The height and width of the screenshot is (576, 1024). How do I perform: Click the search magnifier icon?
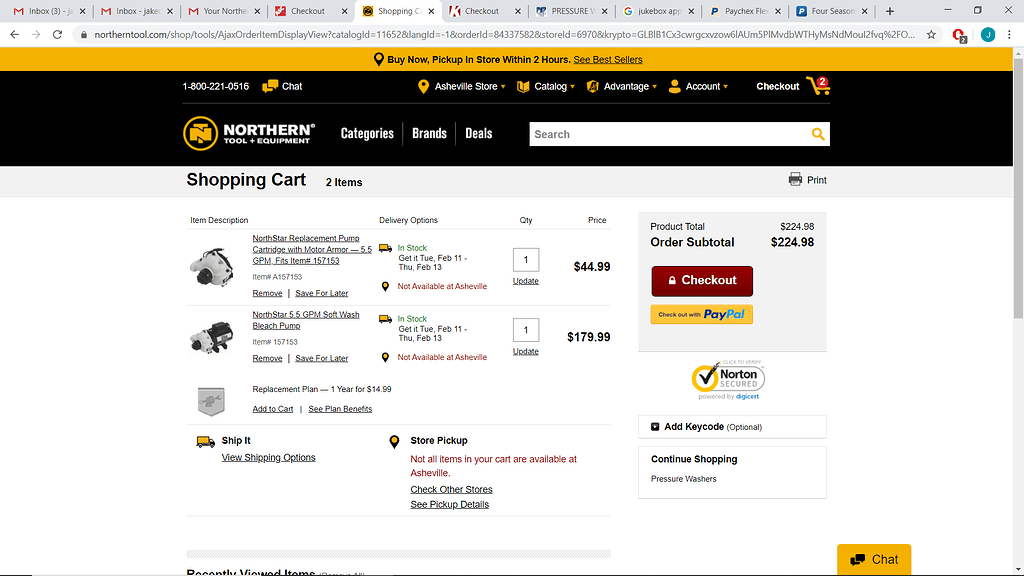[818, 134]
